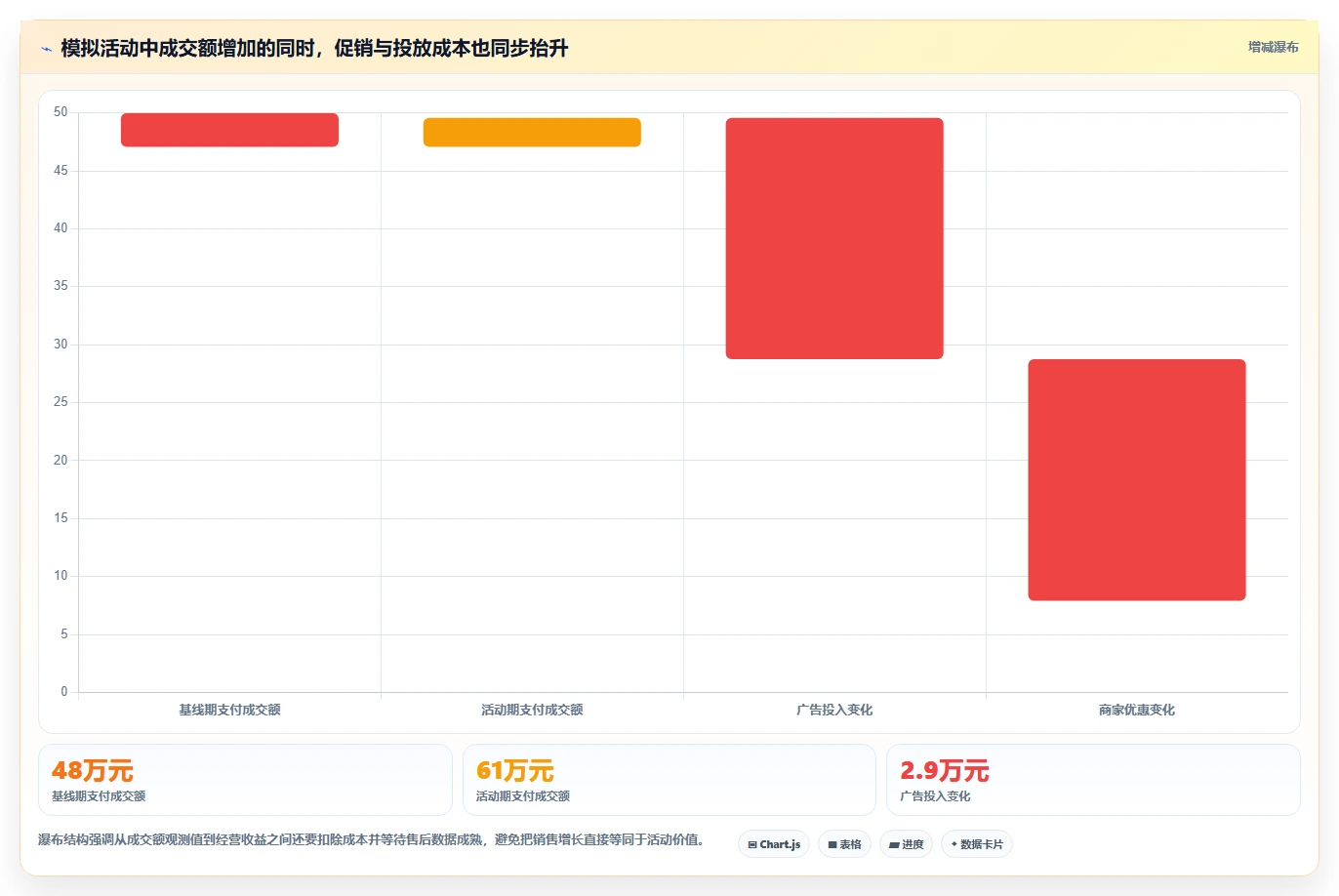
Task: Click the 增减瀑布 tag in the header
Action: coord(1274,47)
